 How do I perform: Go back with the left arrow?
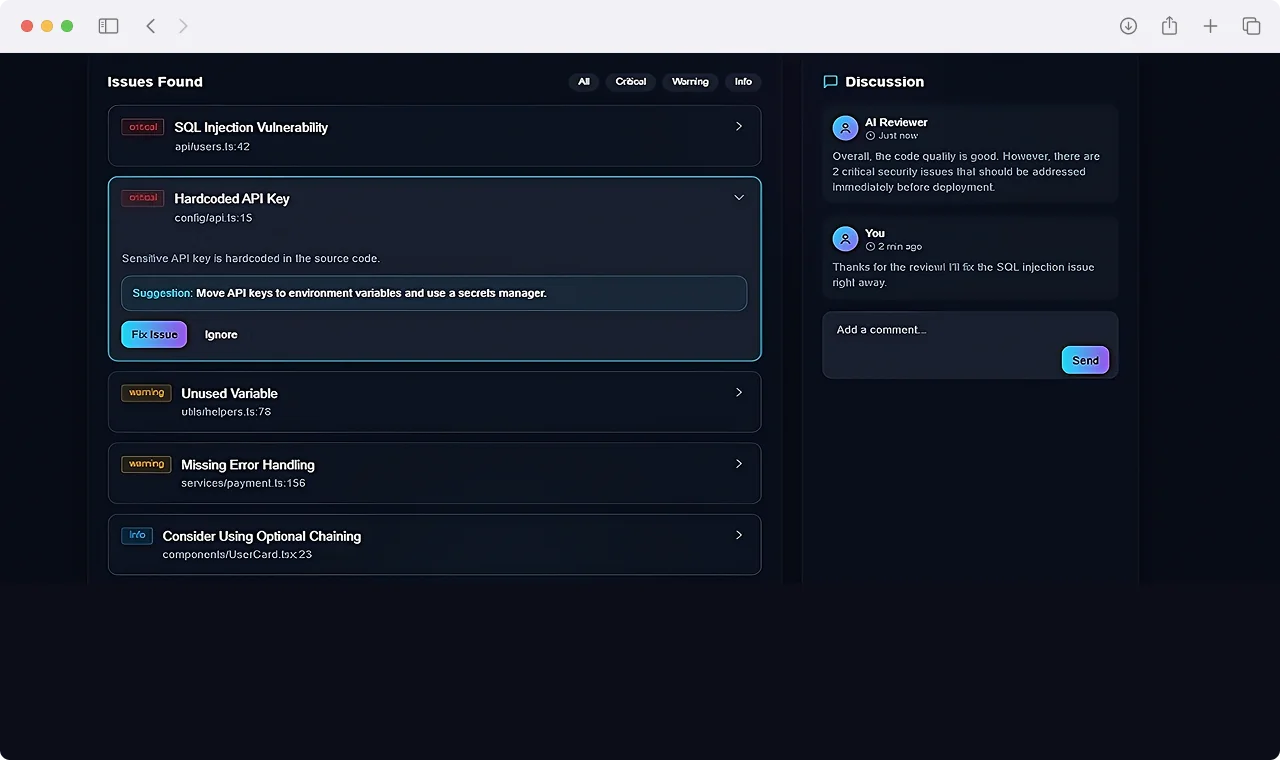[151, 26]
